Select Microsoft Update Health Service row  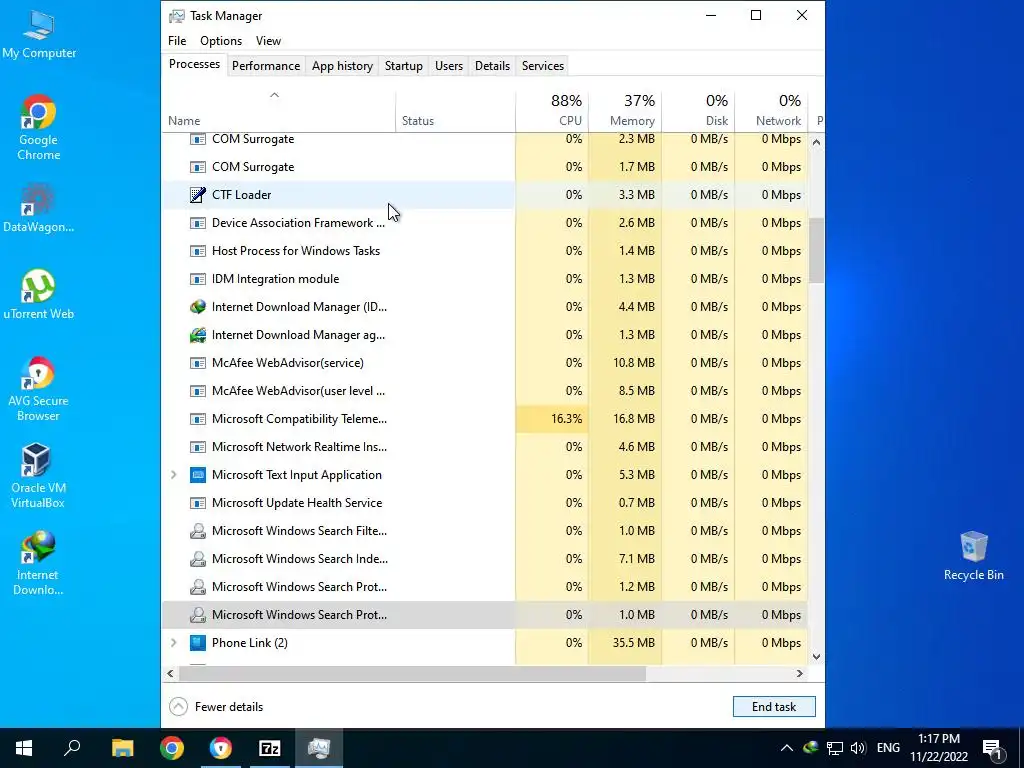tap(485, 503)
